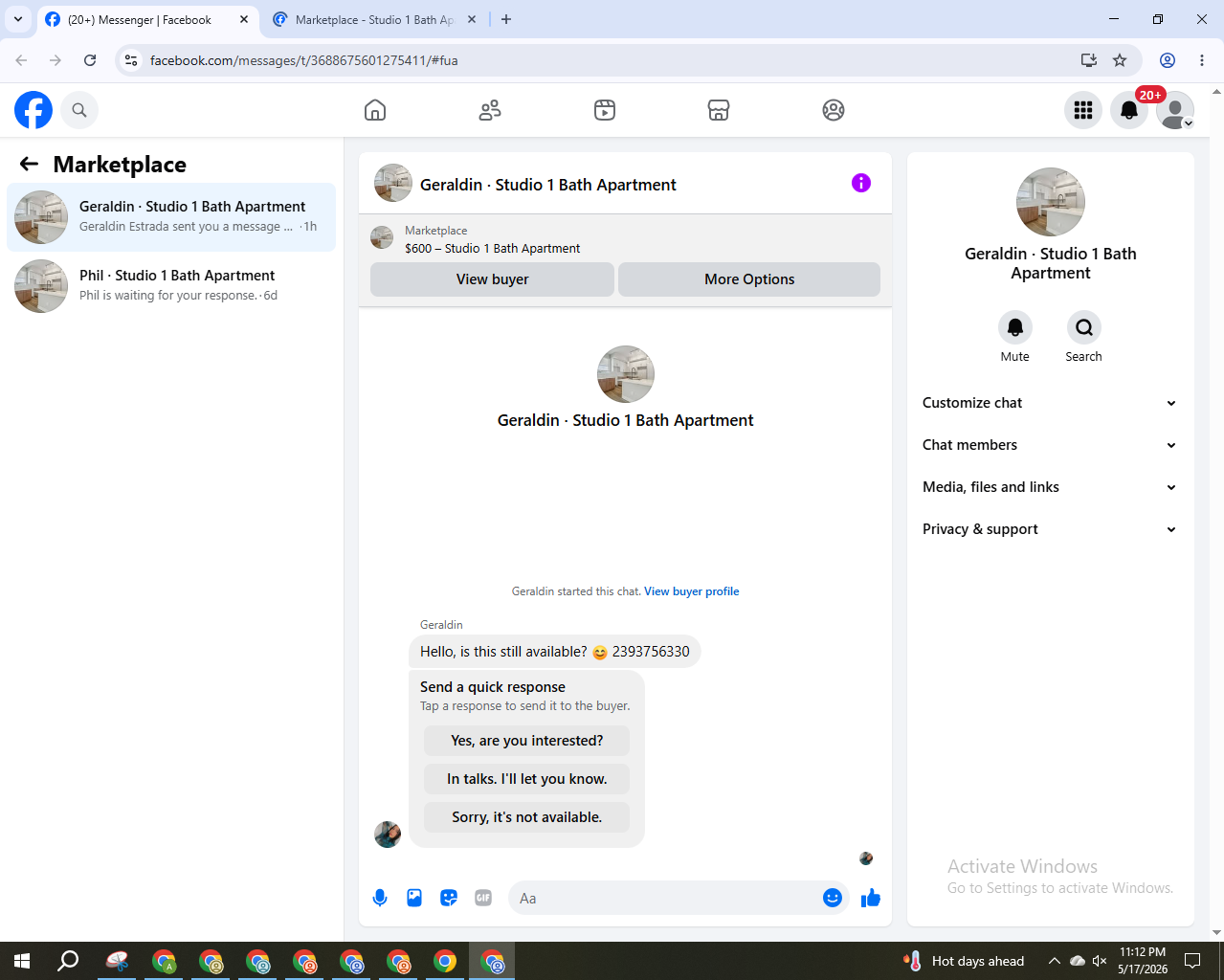Send quick response Yes, are you interested?

click(x=527, y=741)
